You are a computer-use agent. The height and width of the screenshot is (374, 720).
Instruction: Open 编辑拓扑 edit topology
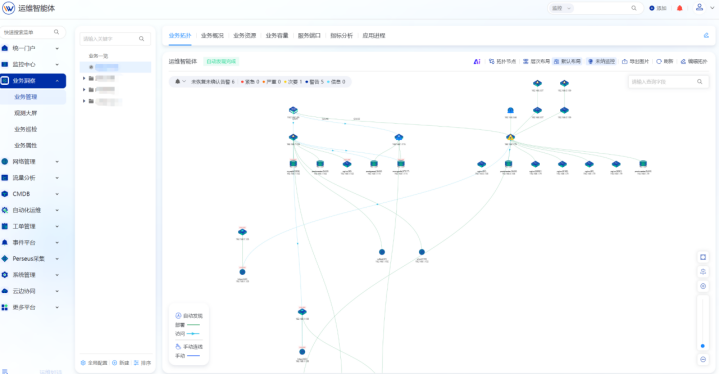point(694,62)
